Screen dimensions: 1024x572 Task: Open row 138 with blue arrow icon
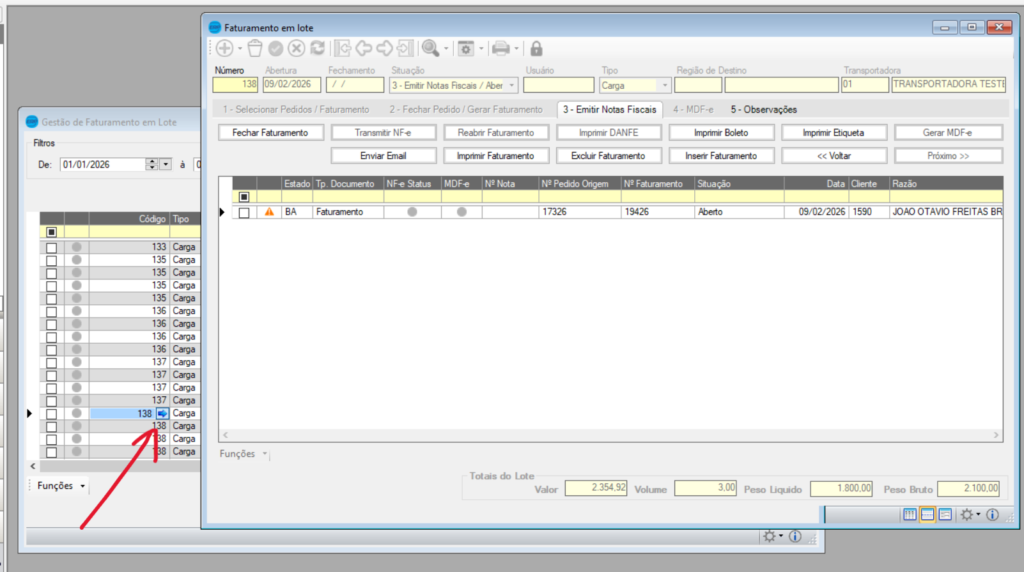(x=163, y=413)
